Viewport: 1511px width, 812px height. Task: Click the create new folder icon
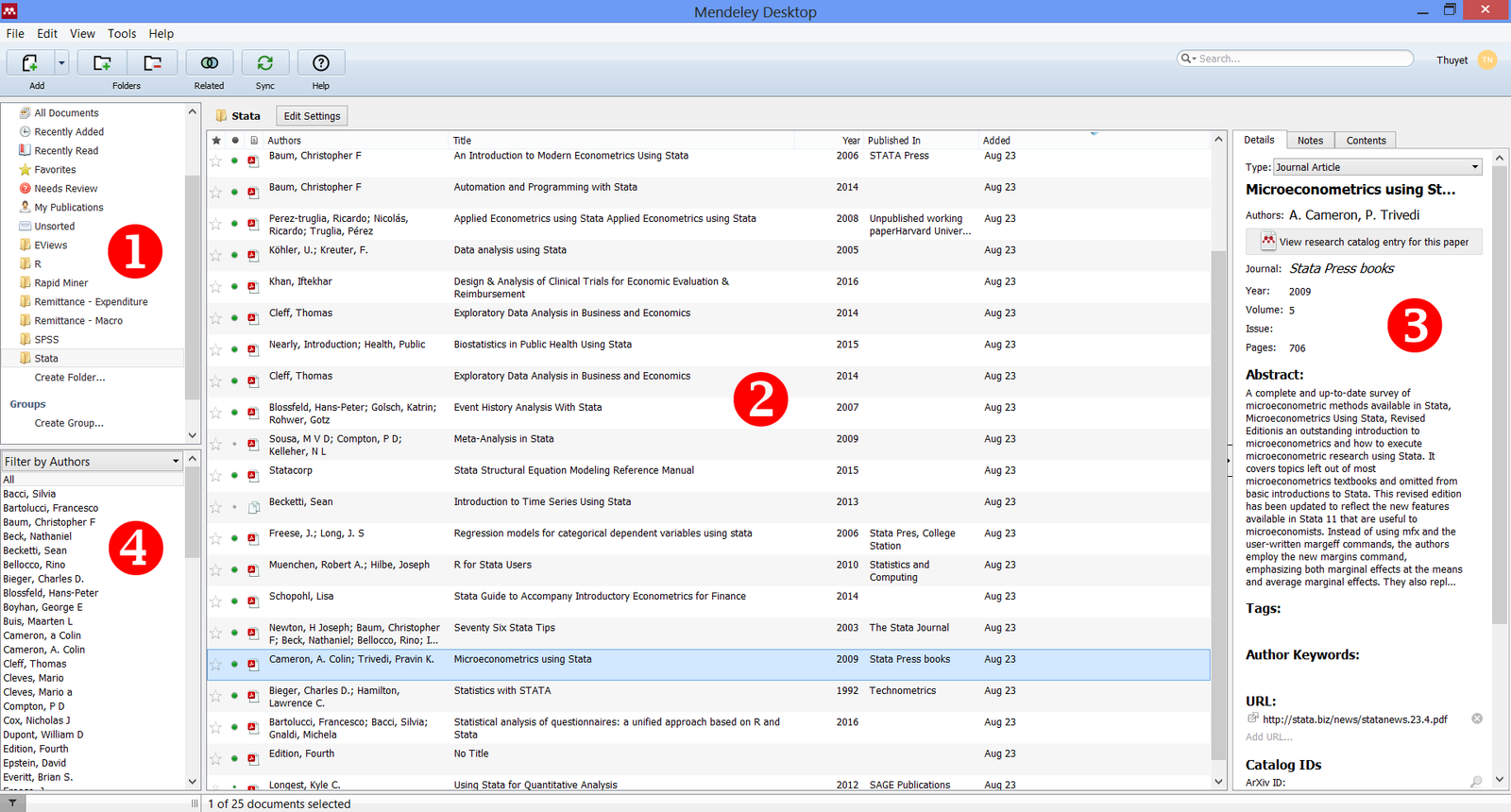click(102, 63)
